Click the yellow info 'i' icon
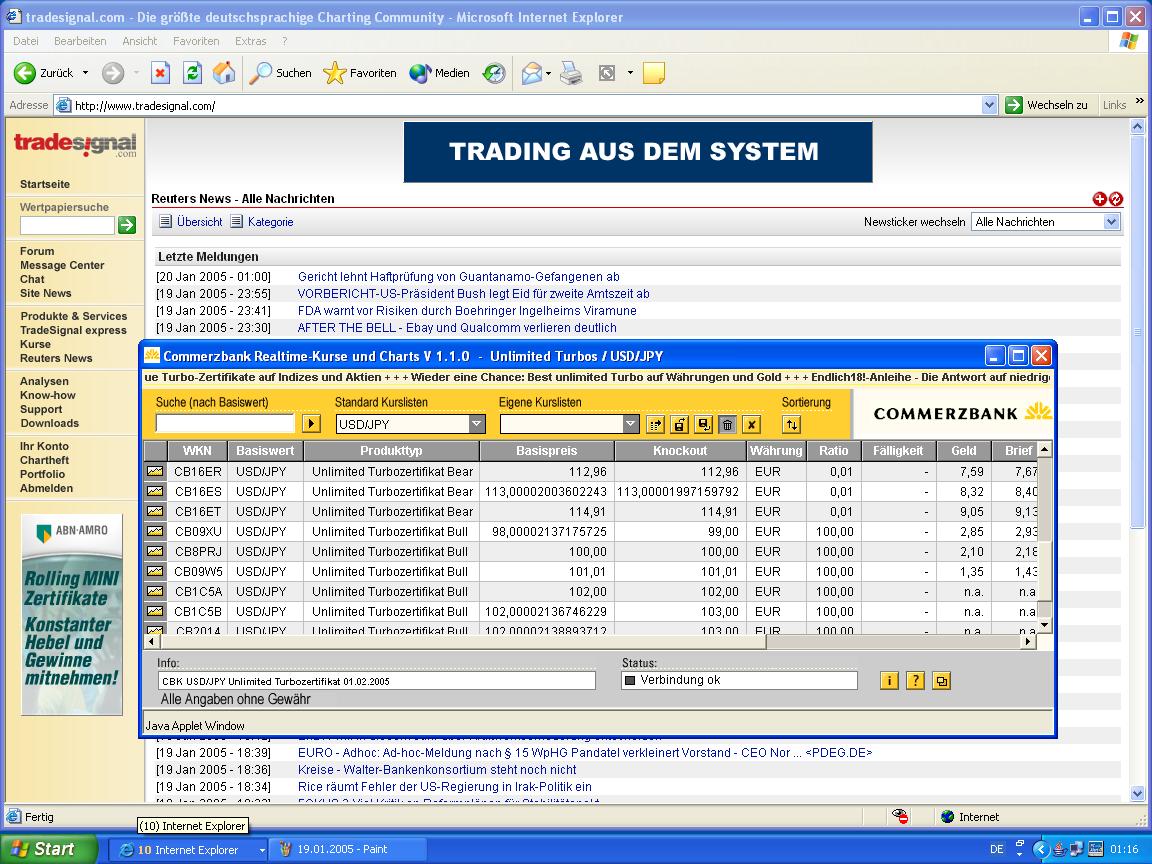The width and height of the screenshot is (1152, 864). click(x=888, y=681)
